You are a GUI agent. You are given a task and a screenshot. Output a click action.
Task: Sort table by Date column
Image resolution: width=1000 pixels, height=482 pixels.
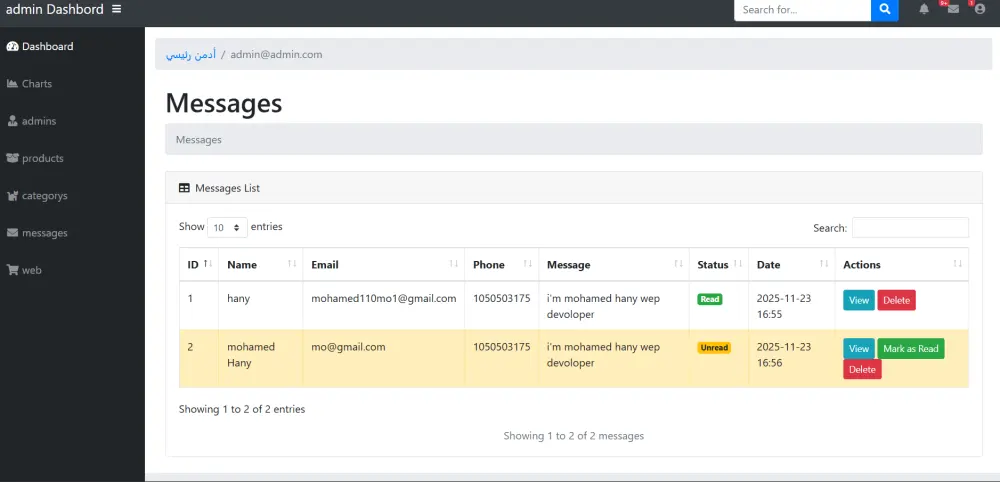click(791, 265)
